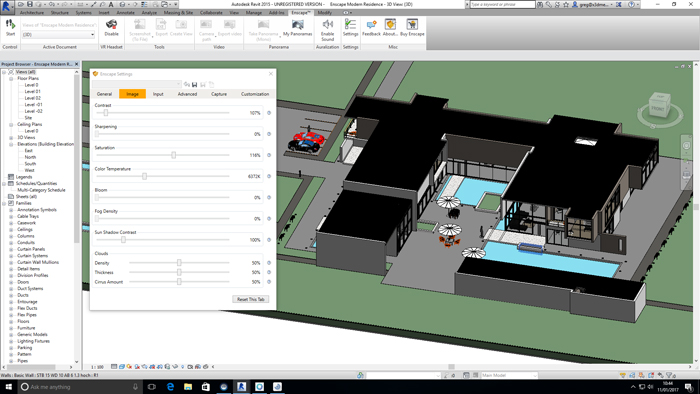Viewport: 700px width, 394px height.
Task: Switch to the Advanced tab
Action: 188,94
